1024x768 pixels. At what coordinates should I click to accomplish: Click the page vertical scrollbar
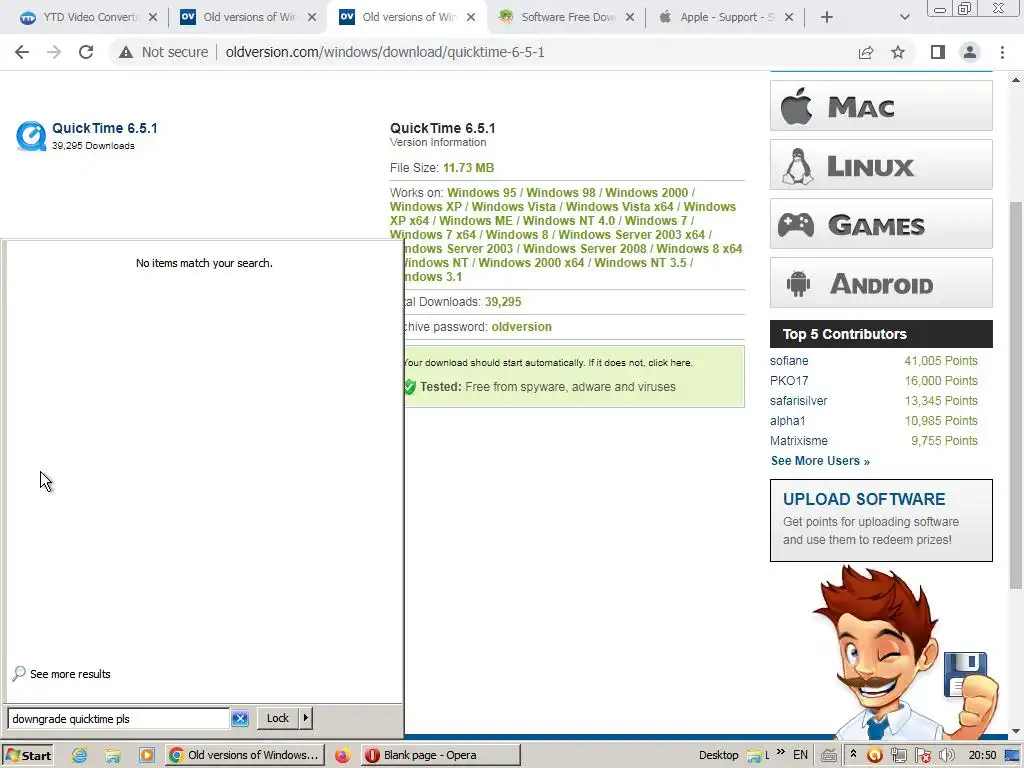pyautogui.click(x=1016, y=394)
